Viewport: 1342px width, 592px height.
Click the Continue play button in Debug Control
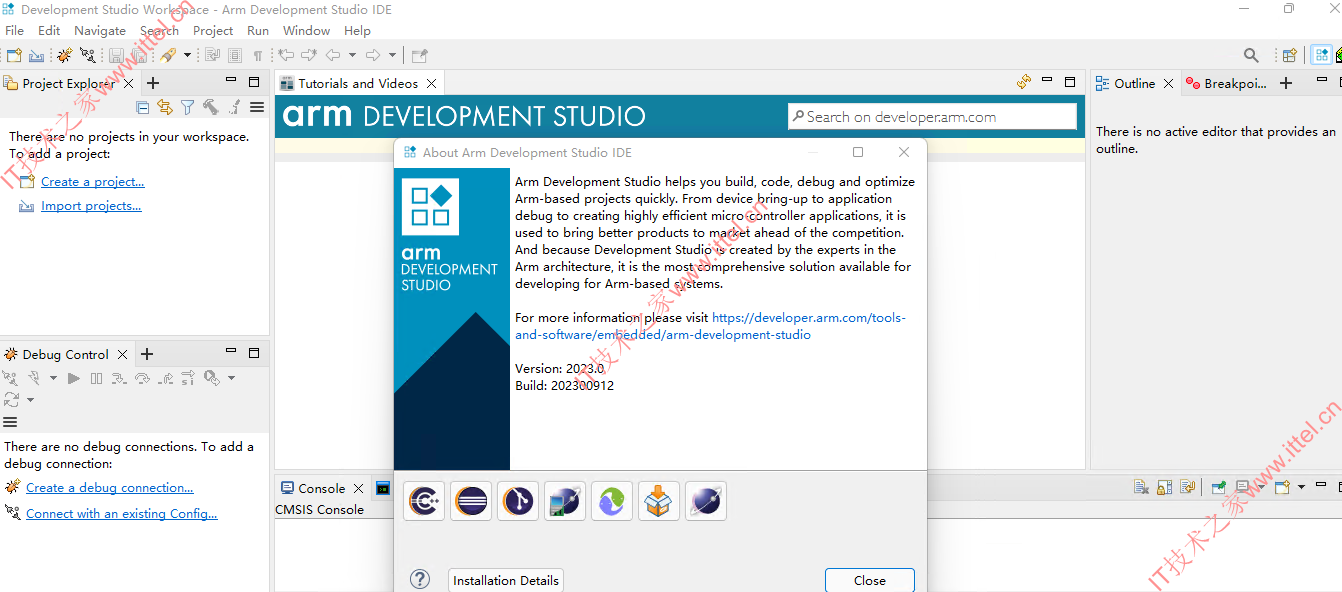coord(74,378)
